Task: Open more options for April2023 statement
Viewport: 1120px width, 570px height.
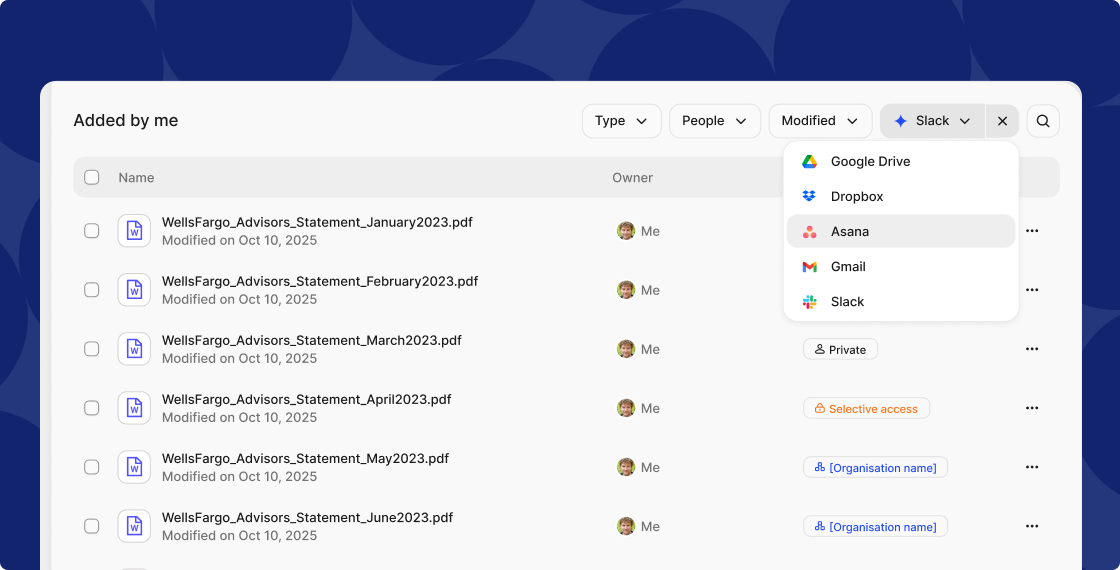Action: 1032,408
